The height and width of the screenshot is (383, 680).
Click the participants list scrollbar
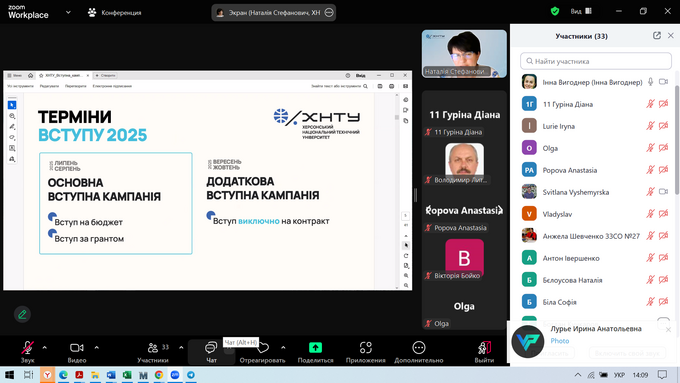tap(677, 140)
